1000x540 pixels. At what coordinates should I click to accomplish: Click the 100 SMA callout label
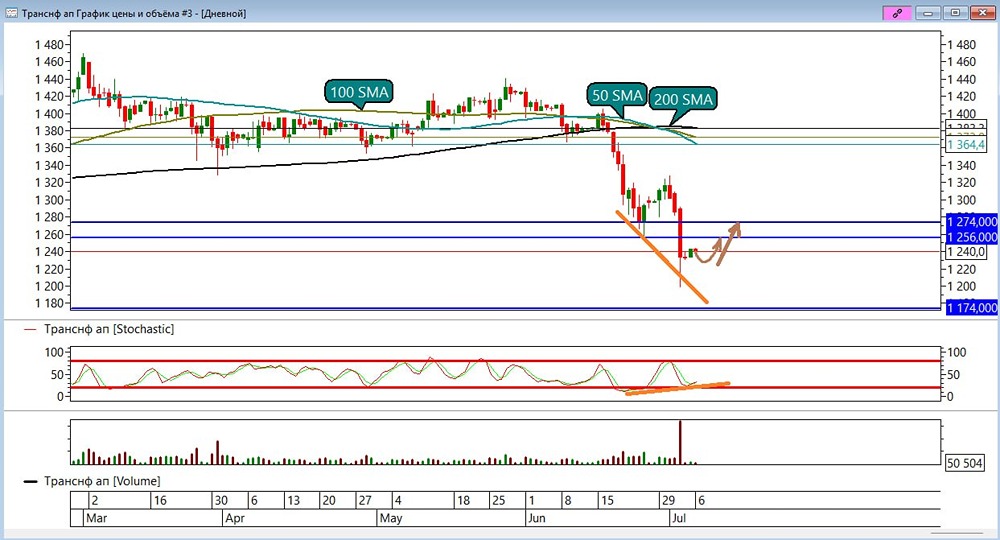click(359, 92)
